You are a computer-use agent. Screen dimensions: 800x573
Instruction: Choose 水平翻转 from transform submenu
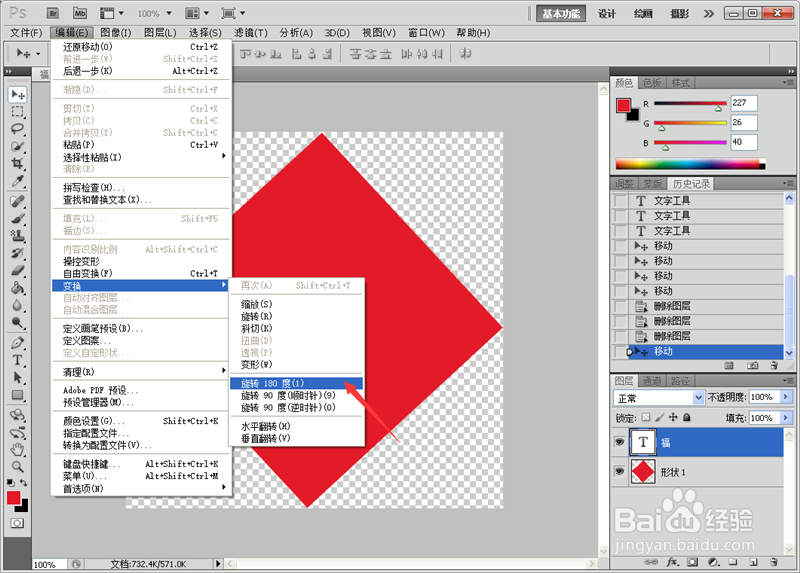point(296,426)
